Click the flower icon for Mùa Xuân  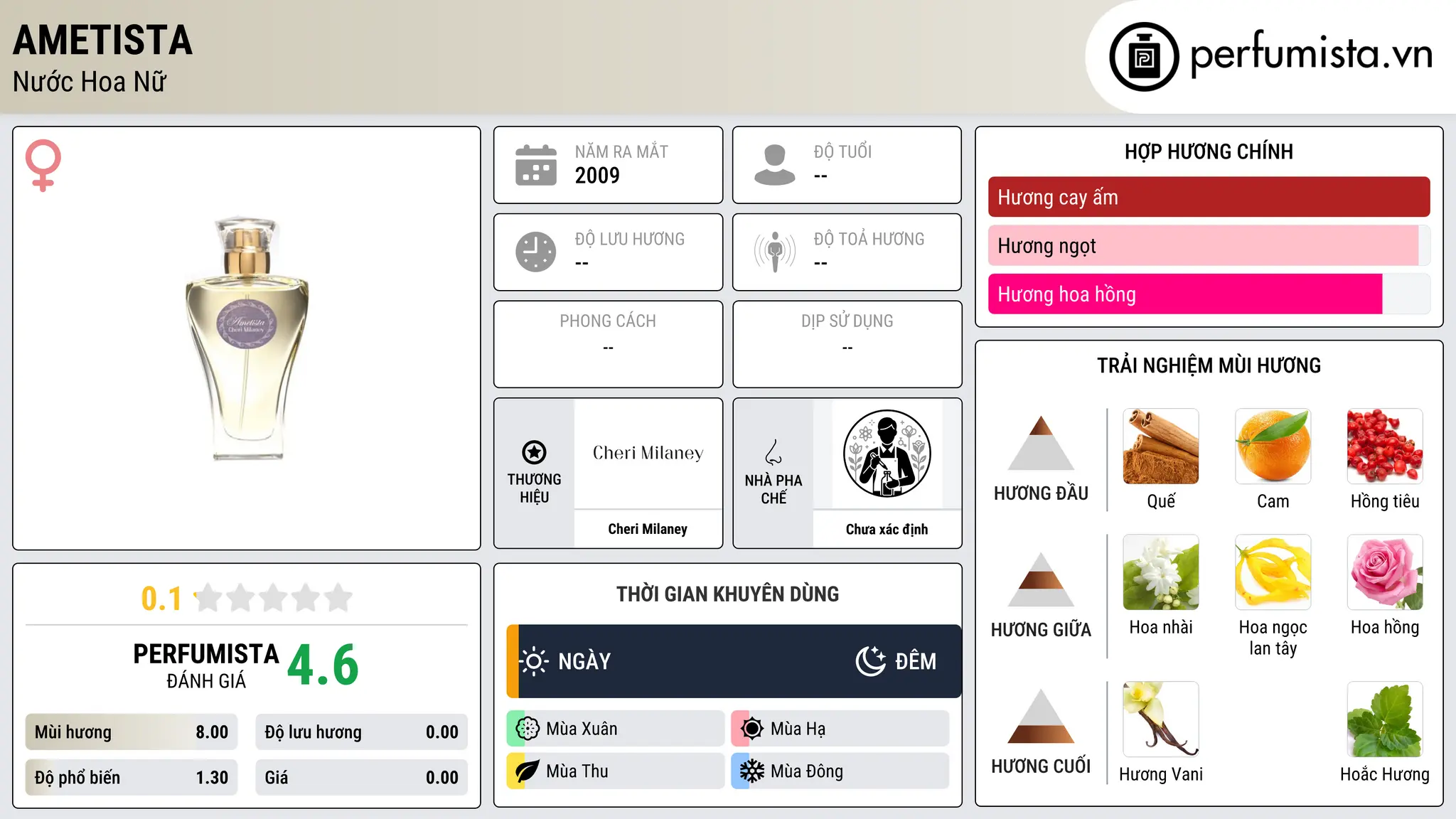[528, 729]
